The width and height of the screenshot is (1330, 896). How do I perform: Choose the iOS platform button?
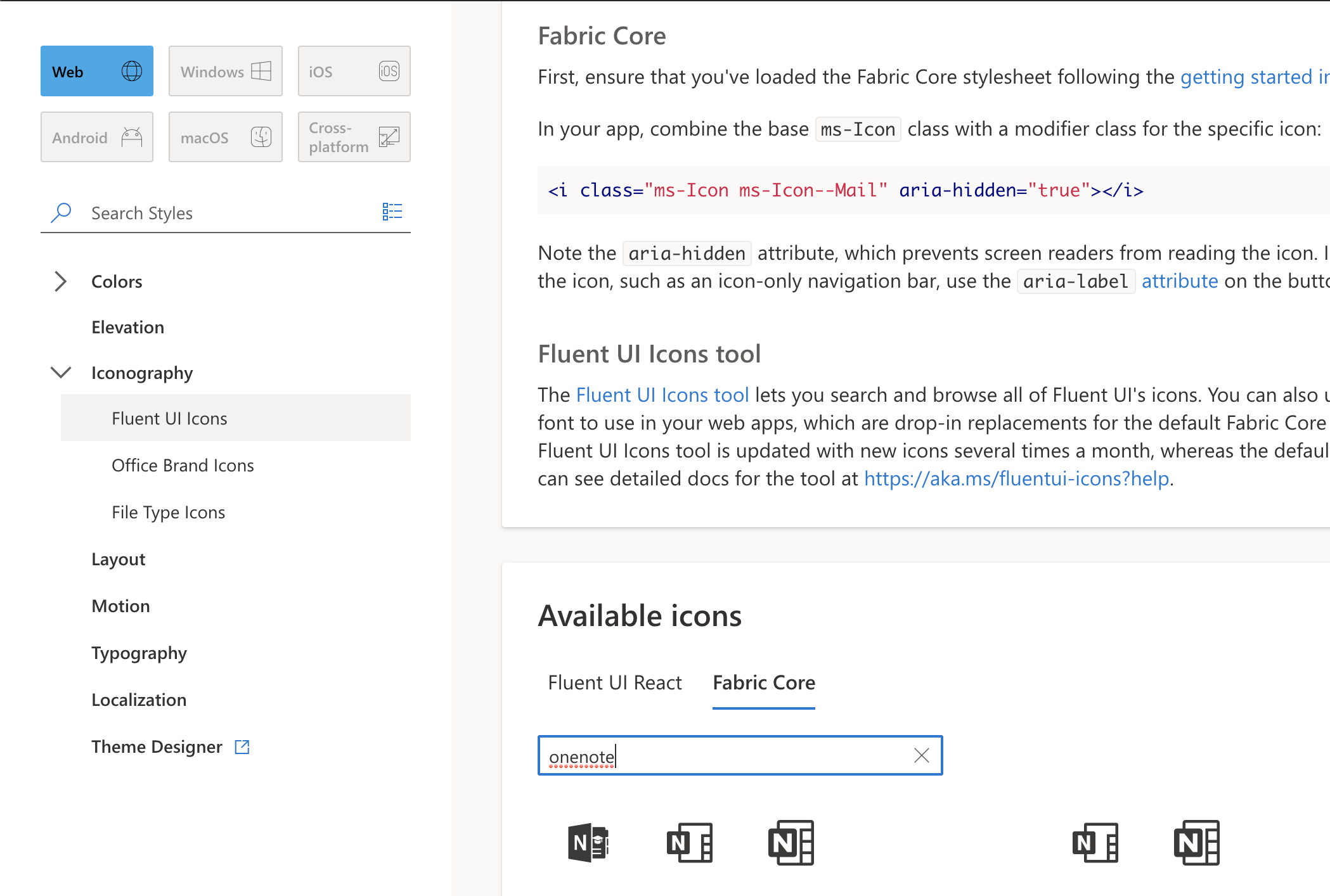pos(354,71)
